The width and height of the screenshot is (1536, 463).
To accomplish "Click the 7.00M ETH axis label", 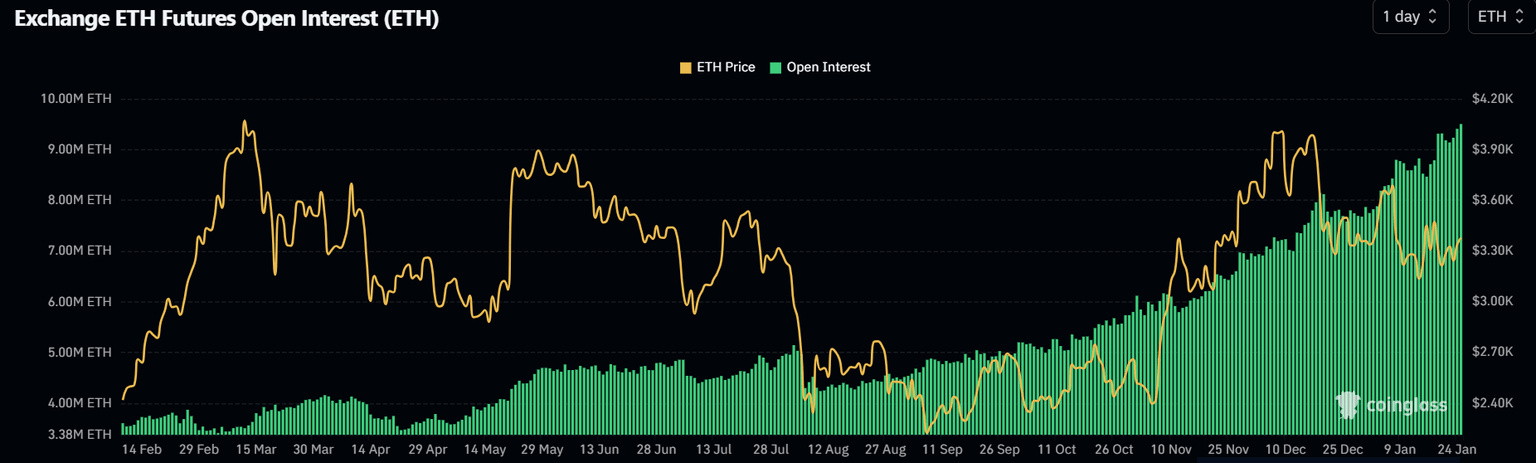I will click(x=78, y=250).
